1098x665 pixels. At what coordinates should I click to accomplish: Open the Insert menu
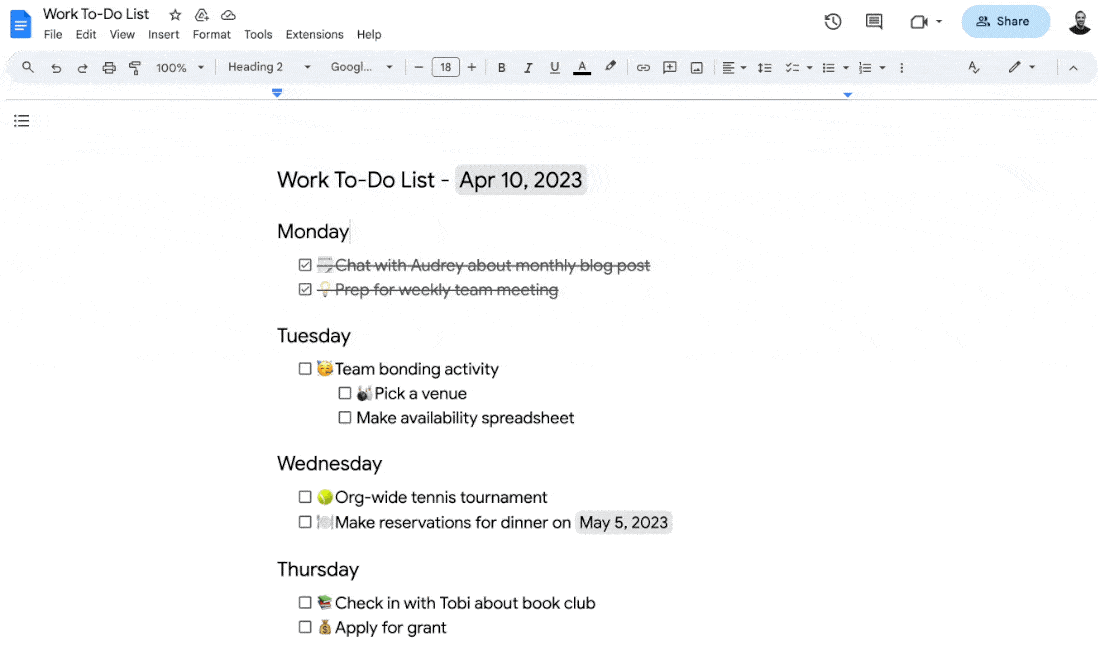point(163,33)
